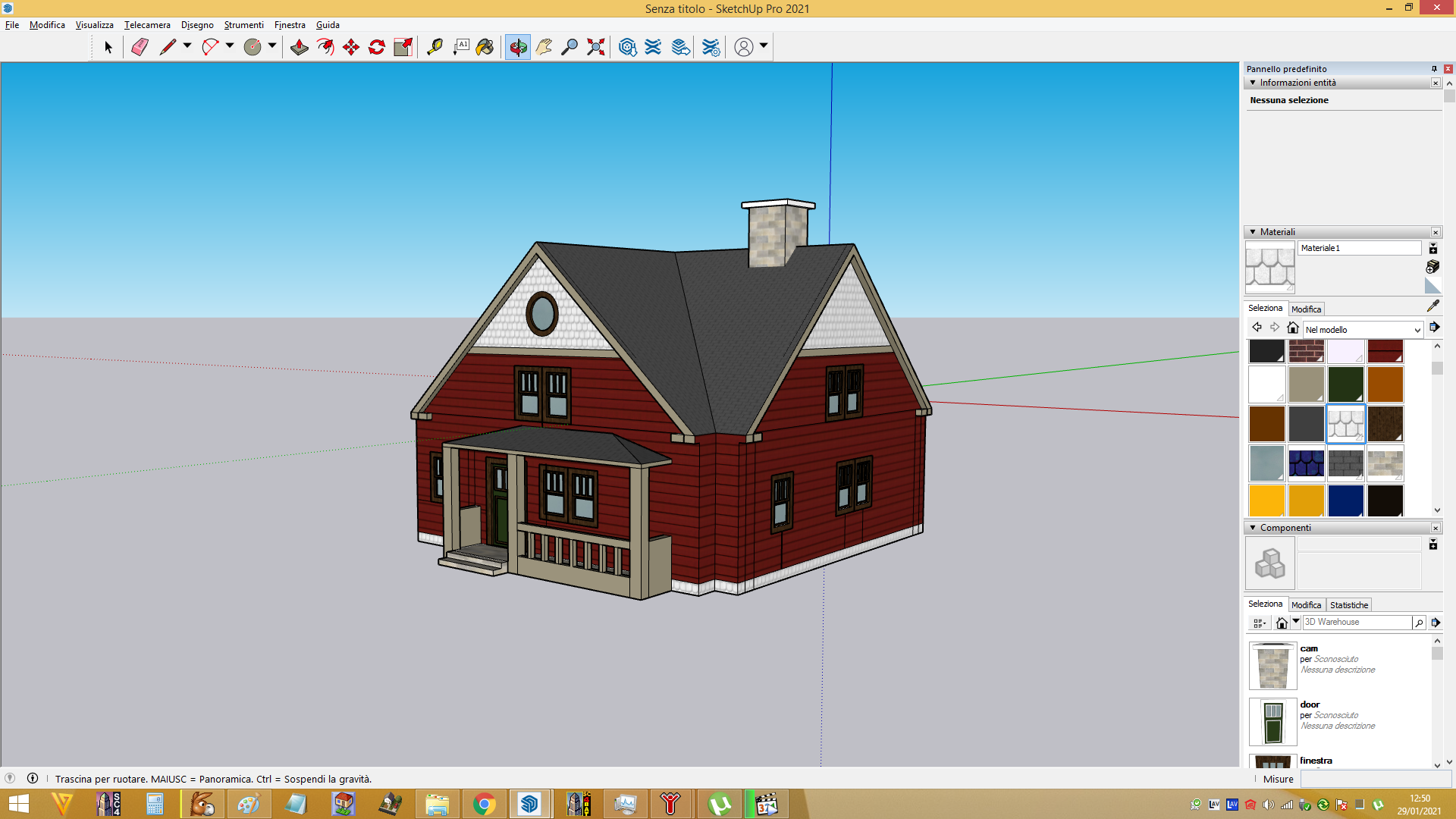1456x819 pixels.
Task: Open Google Chrome from the taskbar
Action: (484, 804)
